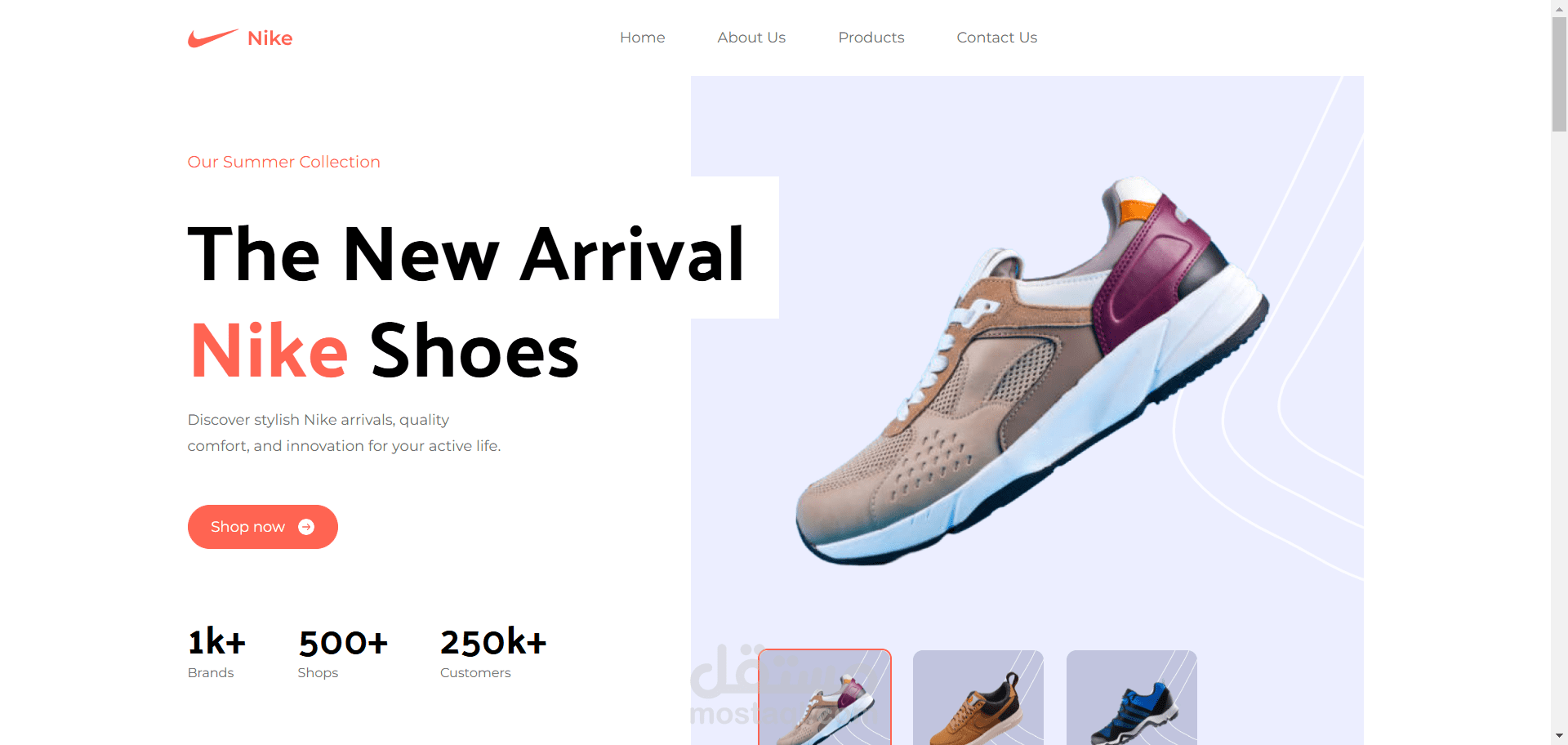This screenshot has height=745, width=1568.
Task: Select the blue and black shoe thumbnail
Action: (1132, 698)
